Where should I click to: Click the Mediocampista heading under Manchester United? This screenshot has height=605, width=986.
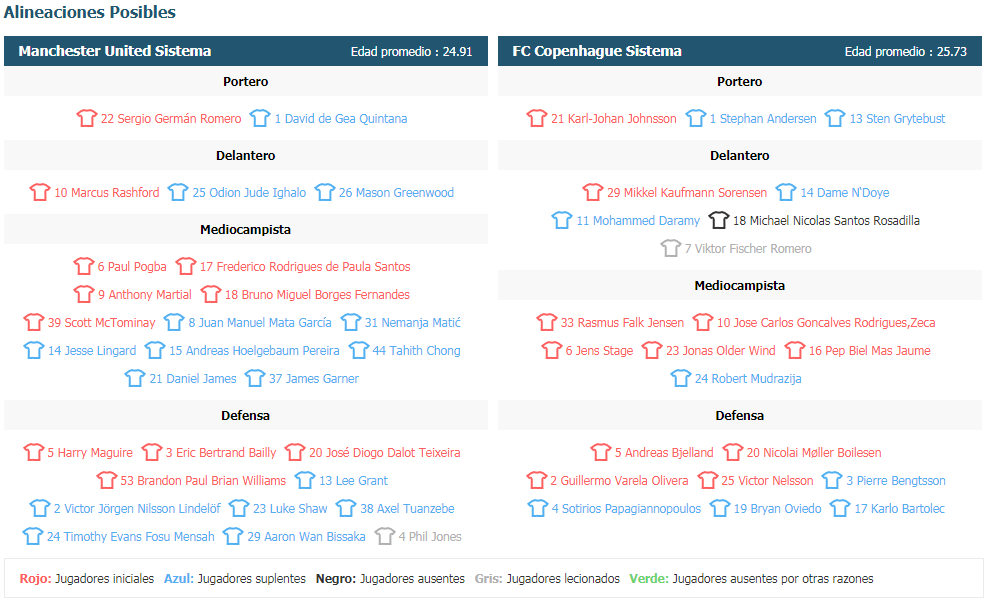[x=245, y=229]
